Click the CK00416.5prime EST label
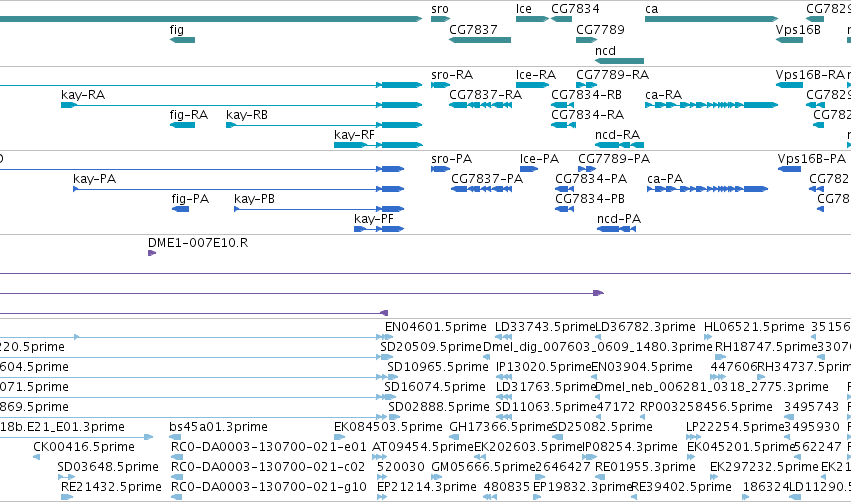 pos(84,448)
